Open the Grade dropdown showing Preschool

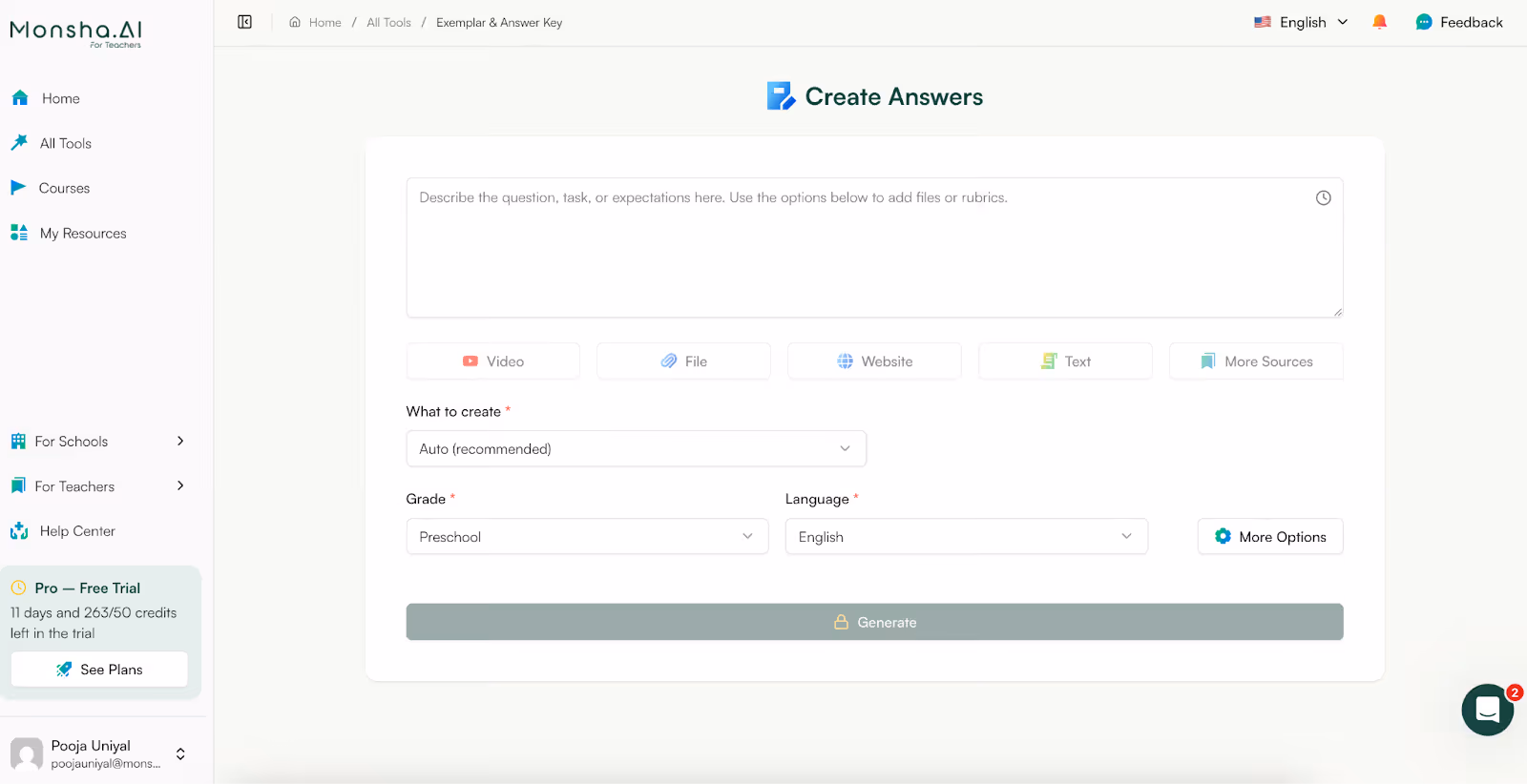pos(587,536)
